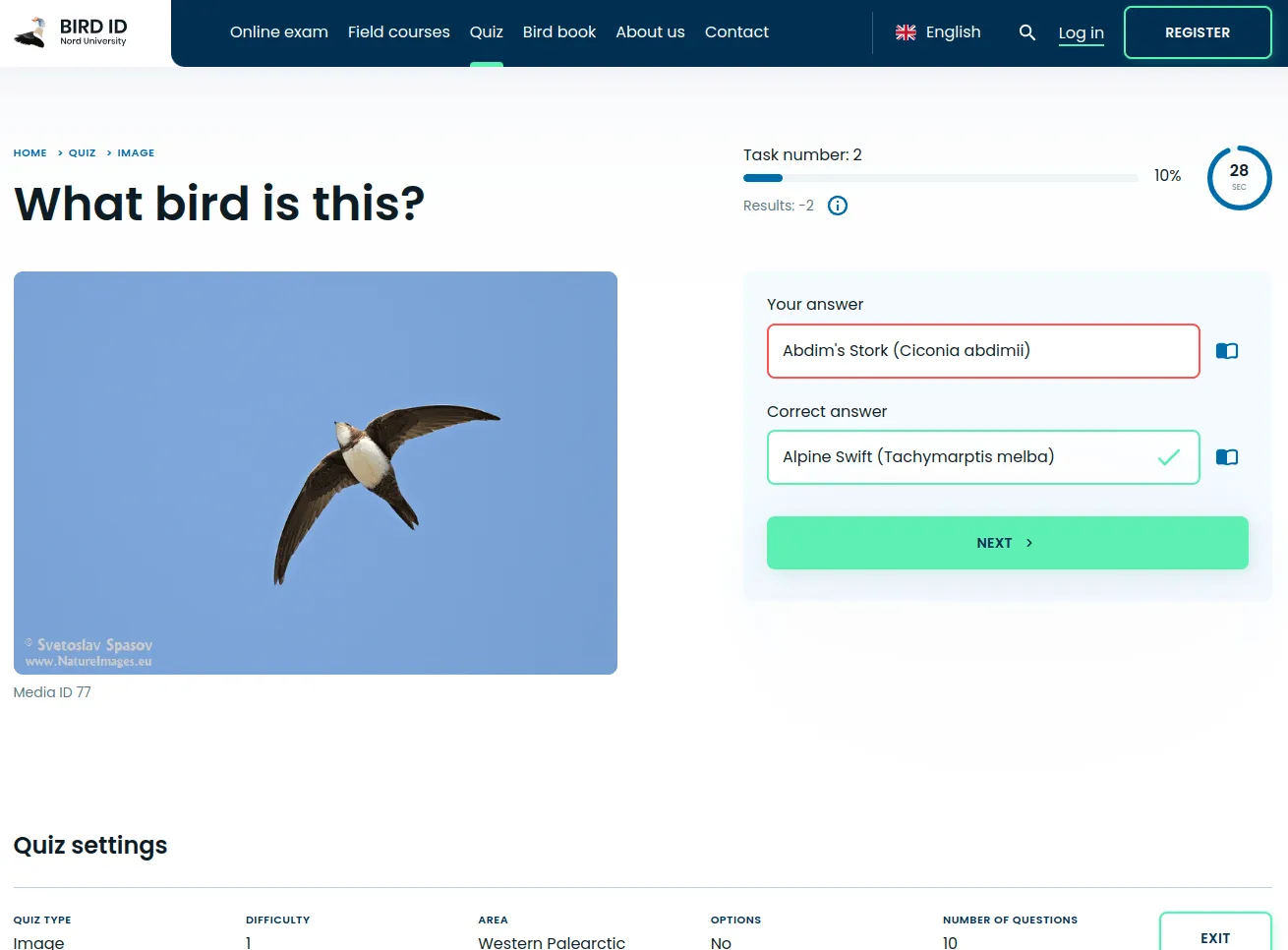Click the 'Western Palearctic' area value
Screen dimensions: 1288x950
point(552,942)
